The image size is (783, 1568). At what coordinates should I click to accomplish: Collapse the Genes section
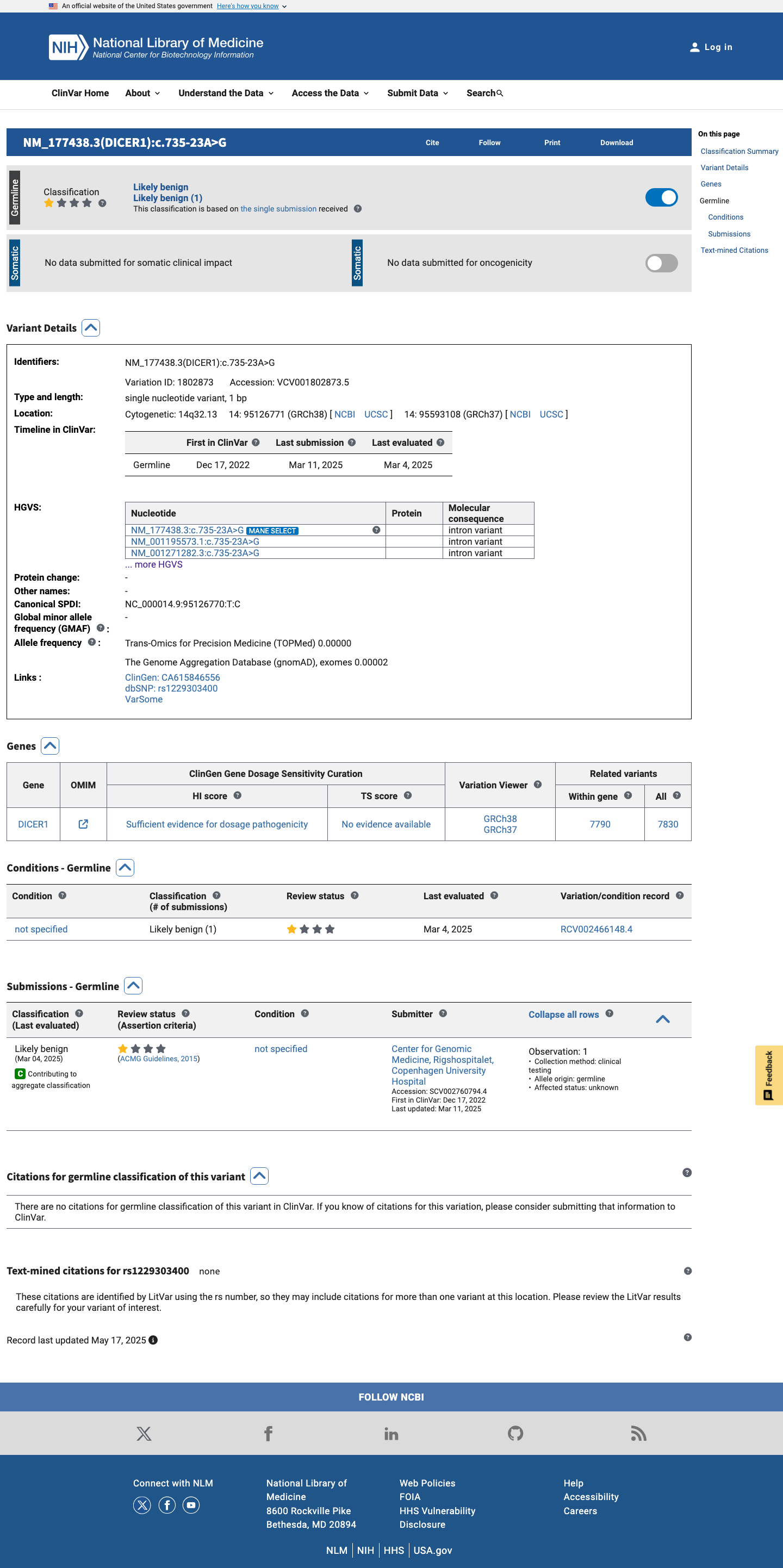(50, 745)
